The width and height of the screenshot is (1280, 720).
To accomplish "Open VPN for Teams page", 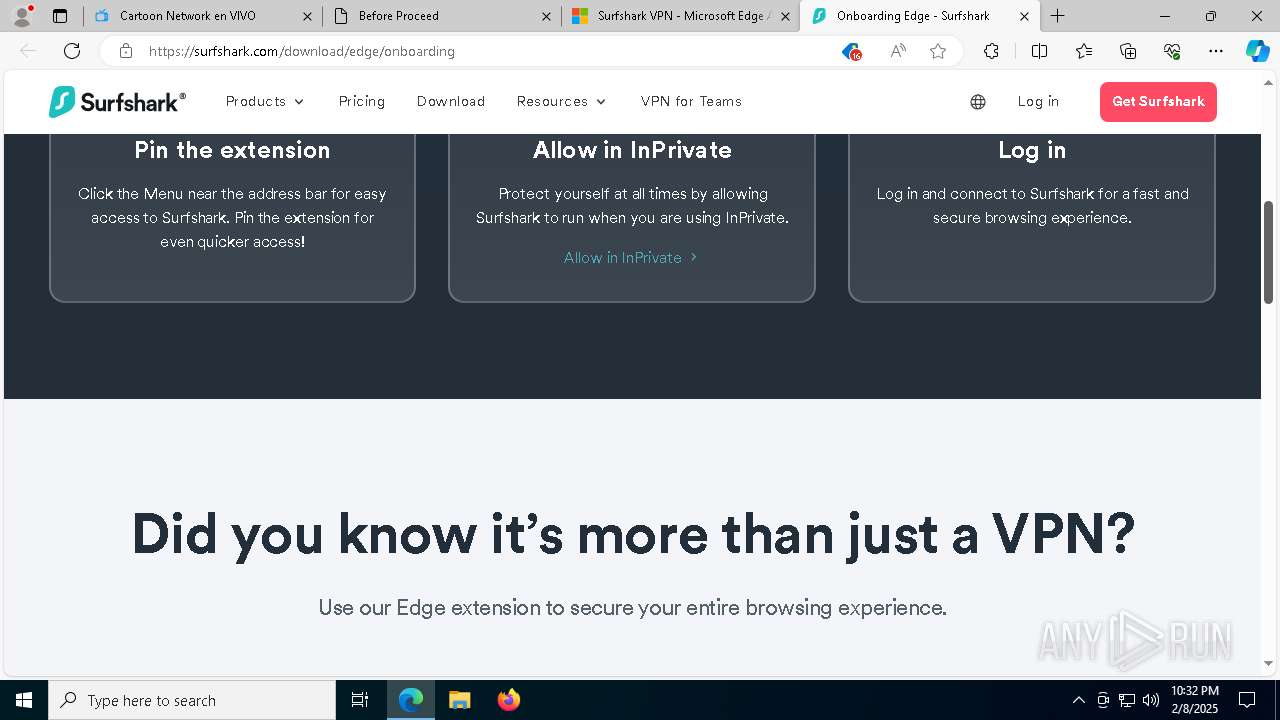I will coord(691,101).
